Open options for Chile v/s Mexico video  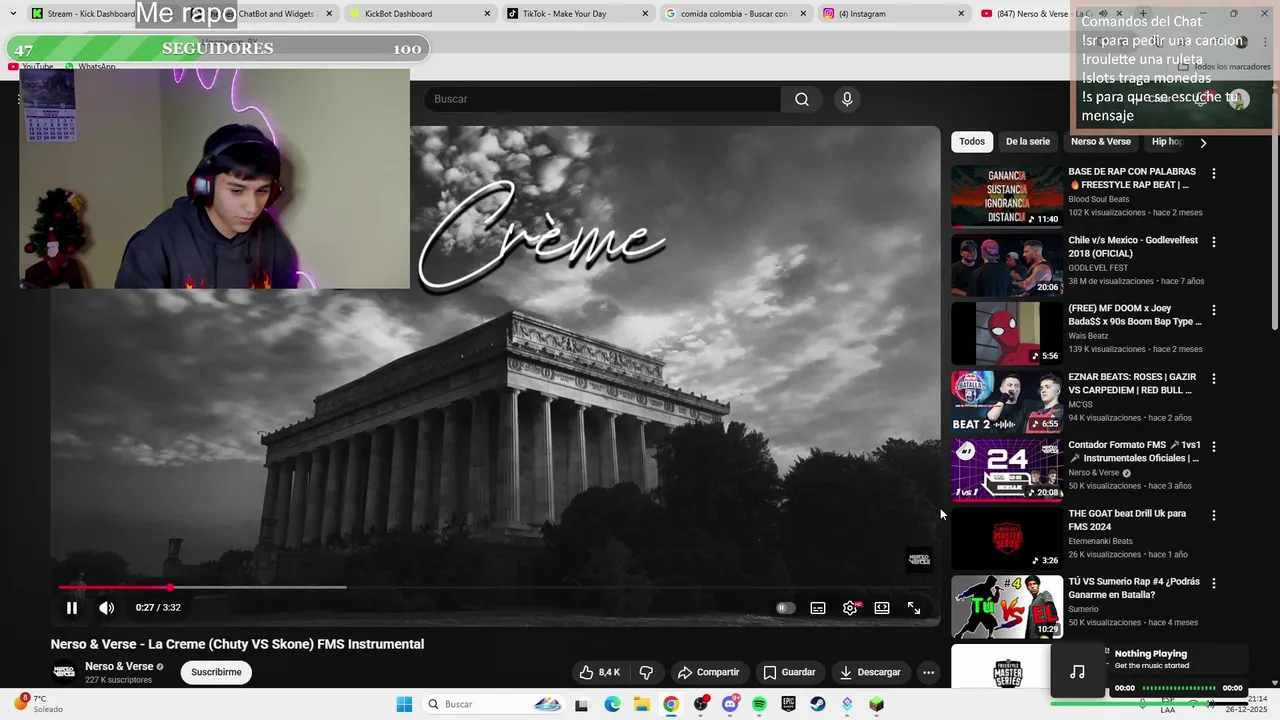(1214, 242)
